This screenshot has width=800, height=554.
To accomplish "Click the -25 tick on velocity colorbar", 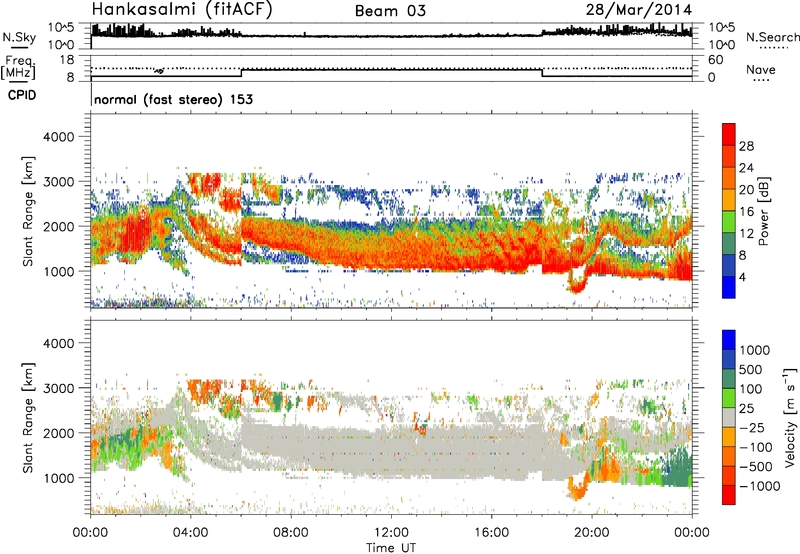I will click(754, 427).
